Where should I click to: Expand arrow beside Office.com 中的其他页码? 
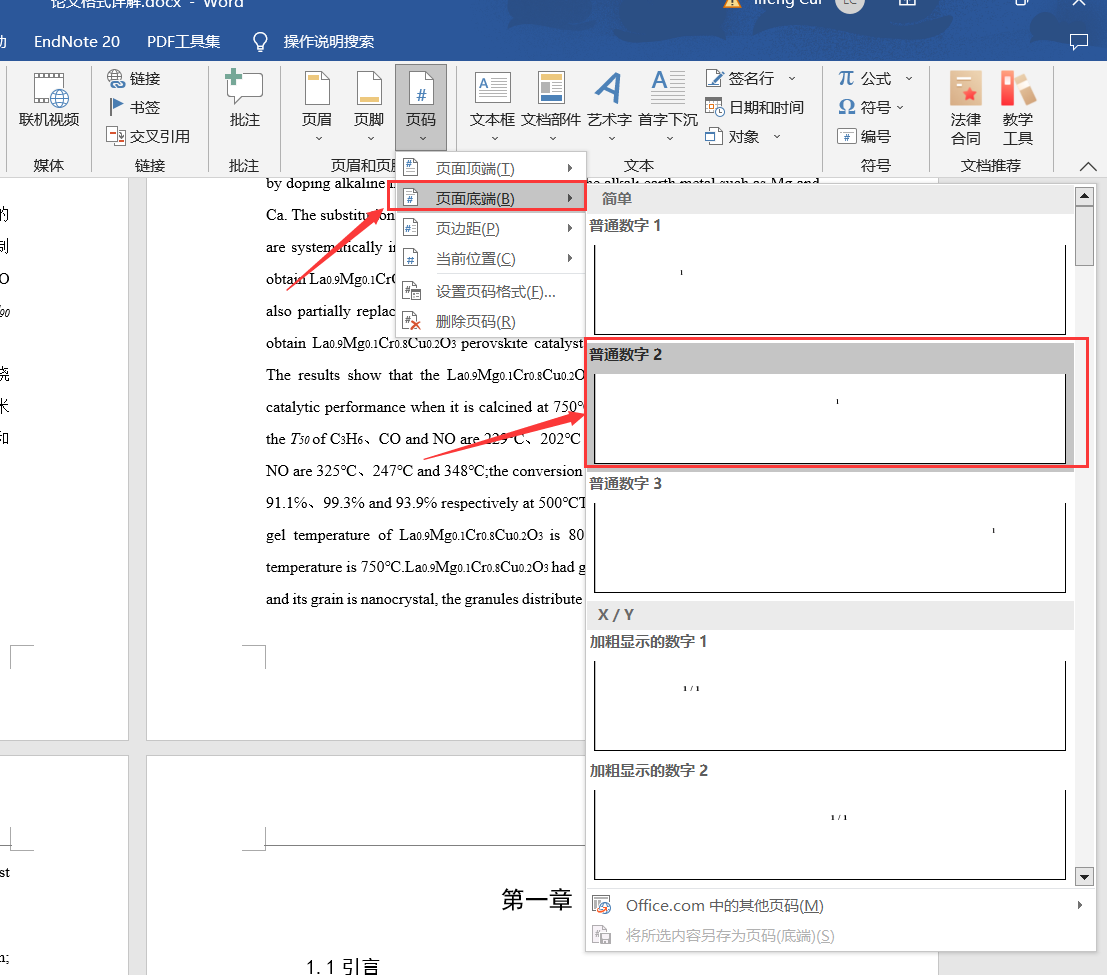(1080, 905)
